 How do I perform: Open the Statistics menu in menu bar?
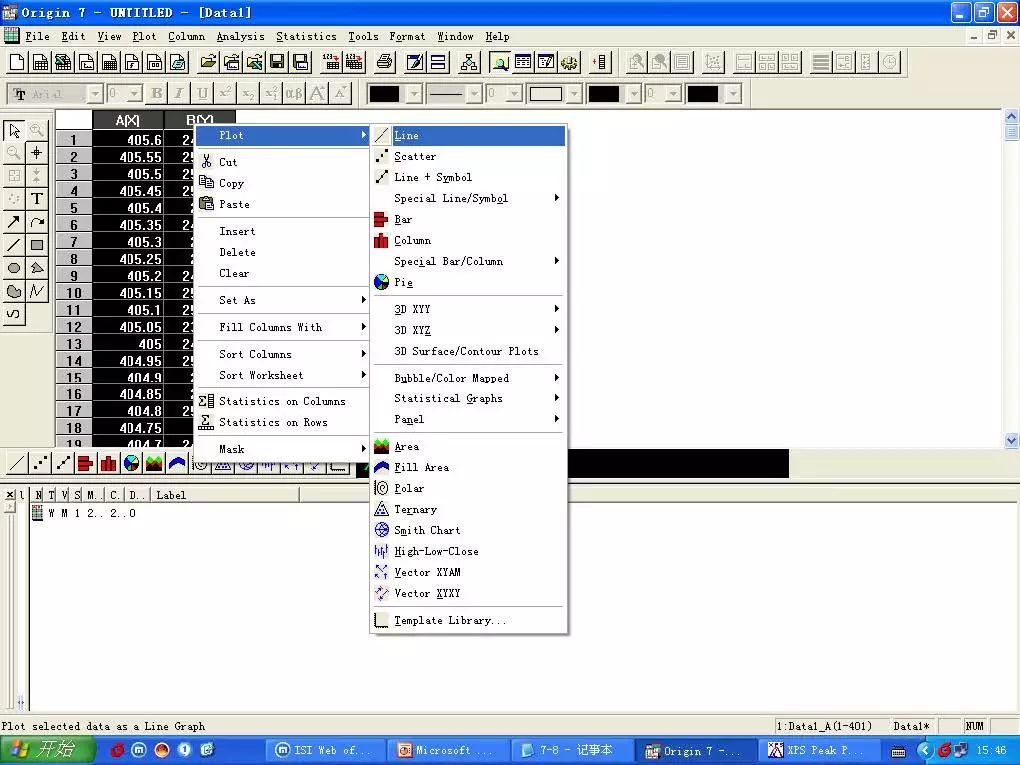[306, 36]
